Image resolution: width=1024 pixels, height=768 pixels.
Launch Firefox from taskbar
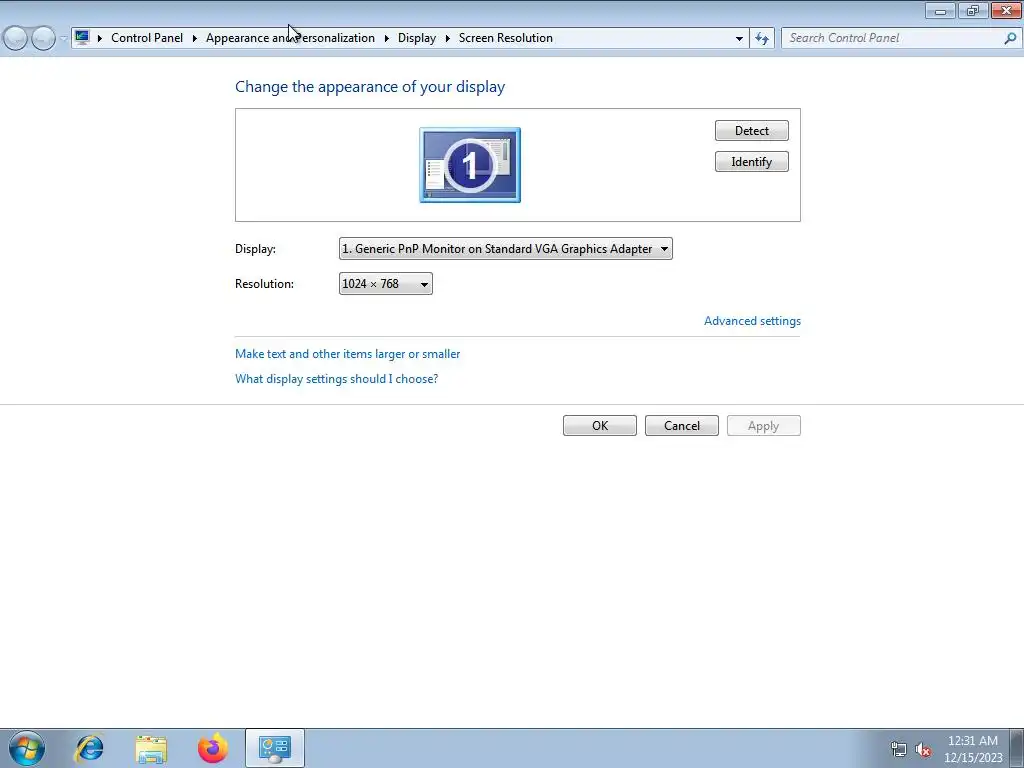pyautogui.click(x=213, y=748)
